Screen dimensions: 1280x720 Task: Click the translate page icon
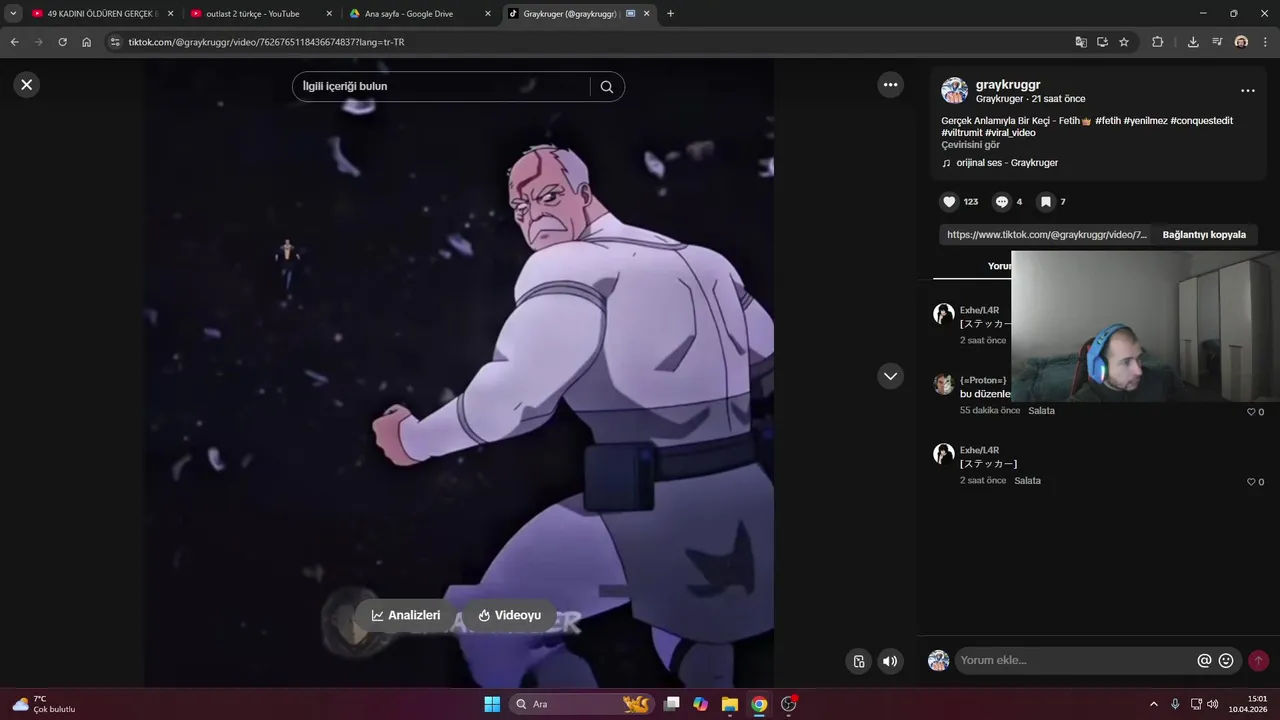tap(1081, 42)
